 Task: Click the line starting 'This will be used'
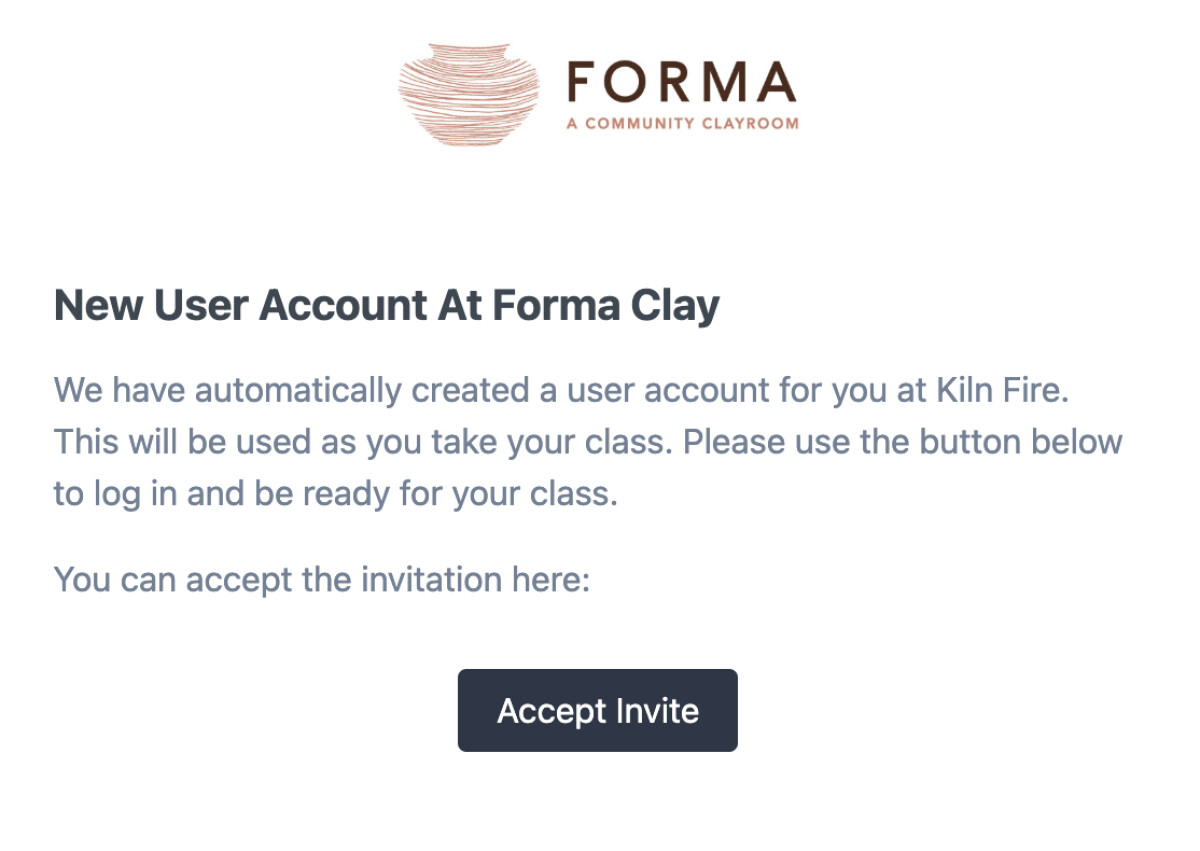click(x=588, y=442)
